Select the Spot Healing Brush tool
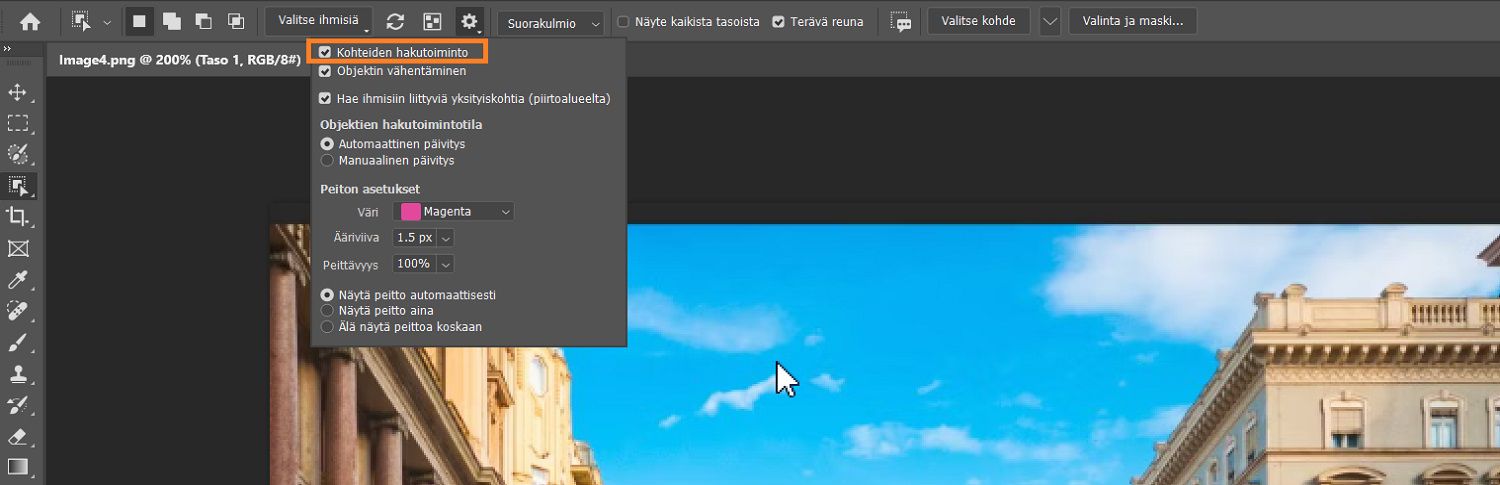 [x=18, y=311]
